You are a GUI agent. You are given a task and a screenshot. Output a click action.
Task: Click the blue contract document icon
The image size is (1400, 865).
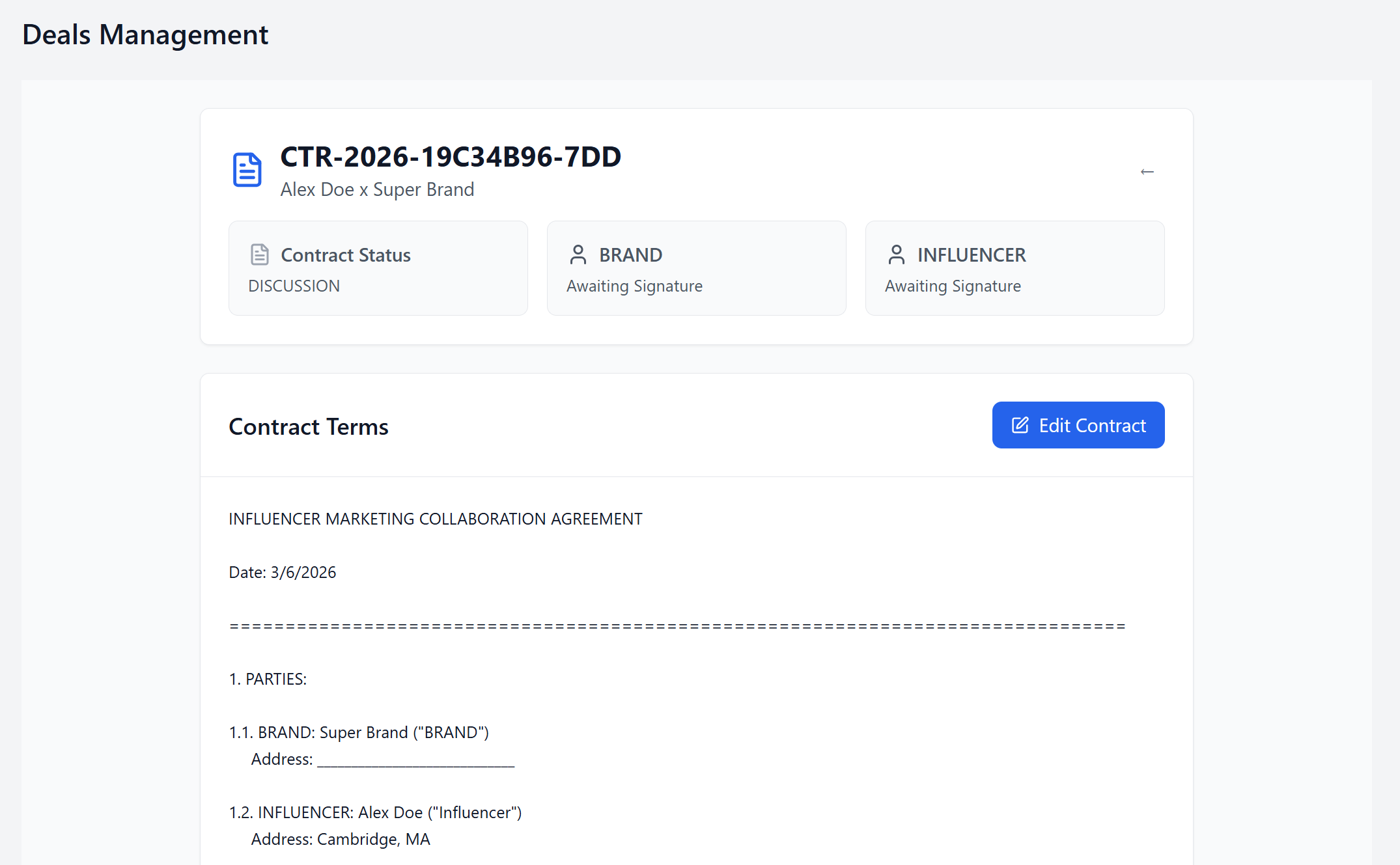tap(247, 170)
